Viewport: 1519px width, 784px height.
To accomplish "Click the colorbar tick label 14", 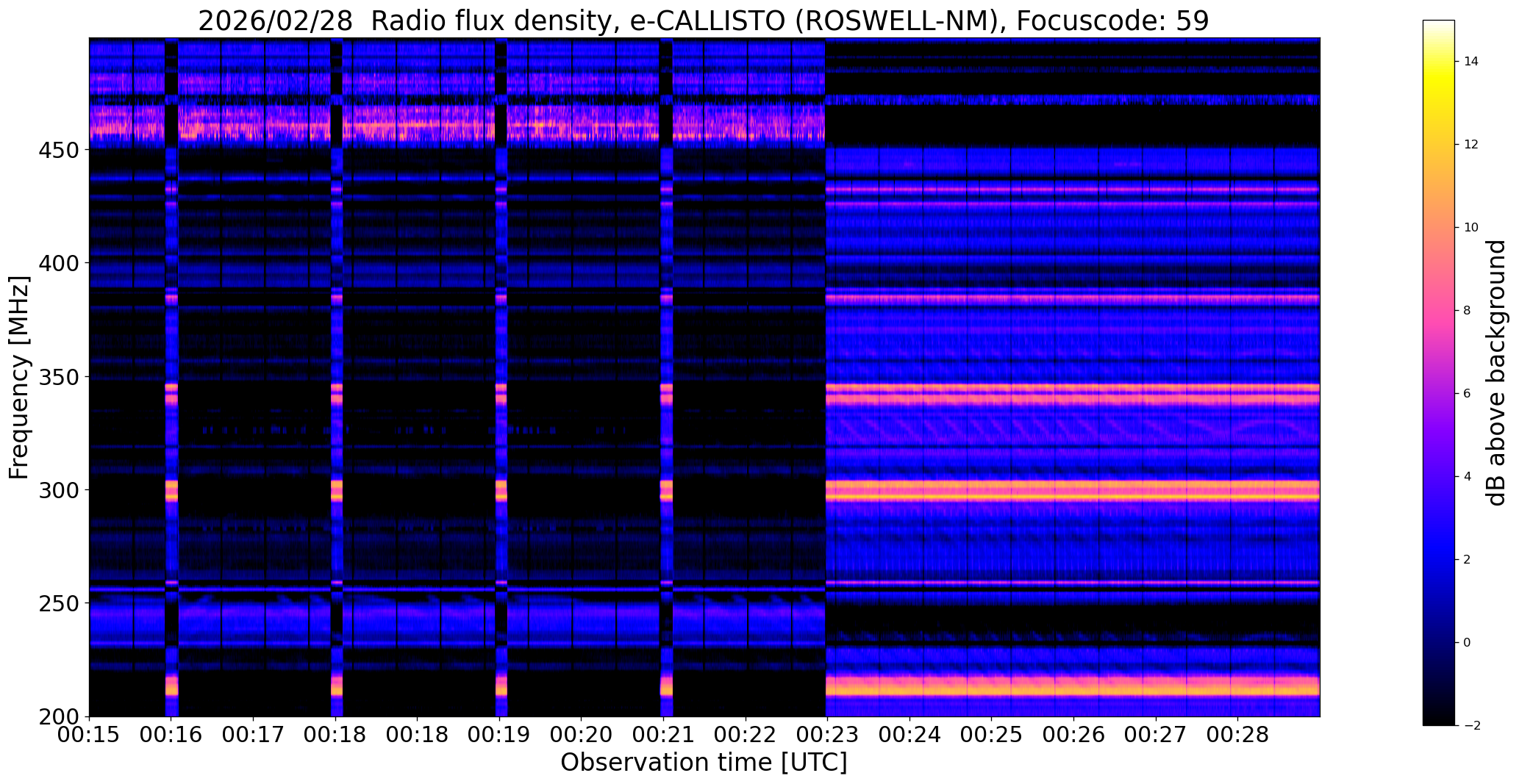I will click(1471, 62).
